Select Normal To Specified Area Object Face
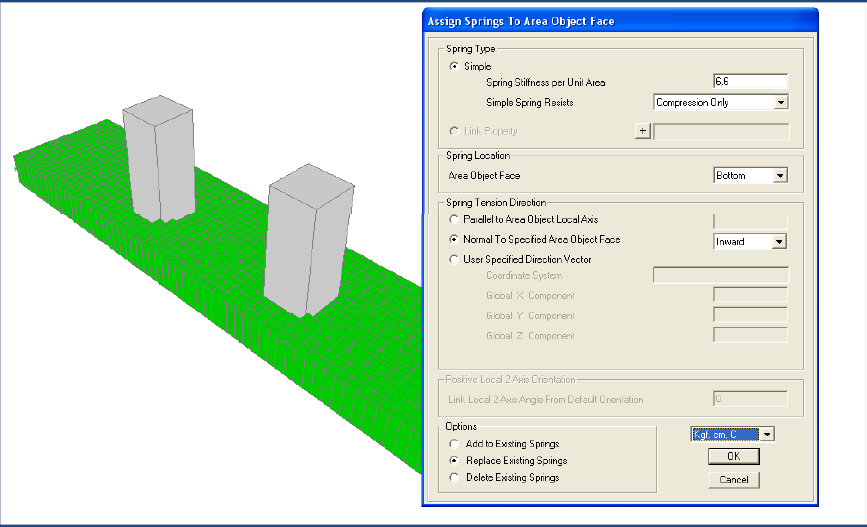867x527 pixels. point(455,240)
